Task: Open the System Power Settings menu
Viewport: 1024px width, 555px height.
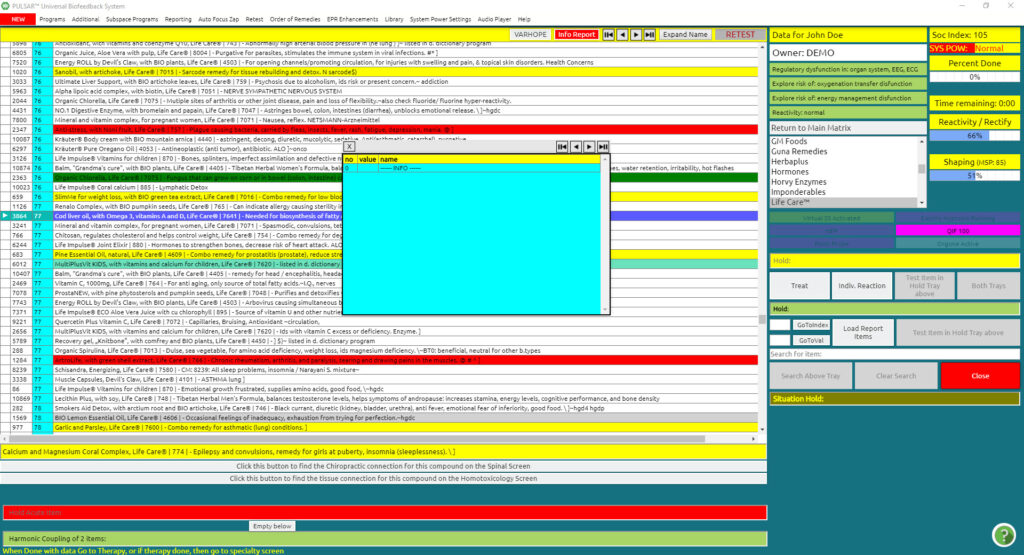Action: (440, 19)
